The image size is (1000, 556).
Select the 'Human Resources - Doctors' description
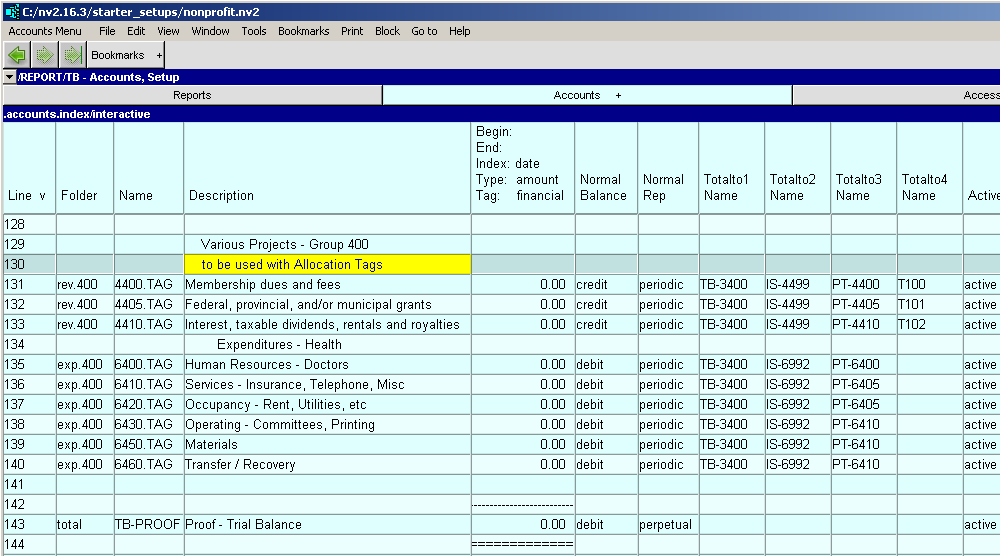point(327,364)
